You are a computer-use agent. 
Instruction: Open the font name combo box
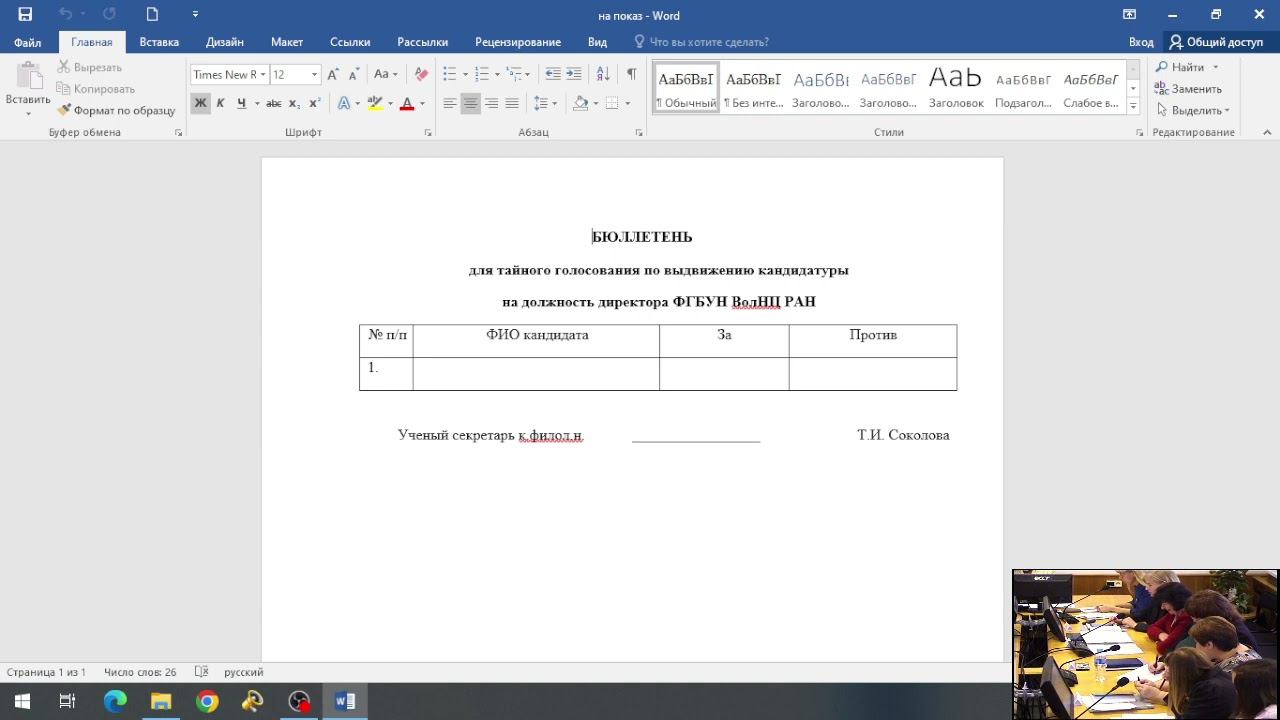pyautogui.click(x=229, y=74)
